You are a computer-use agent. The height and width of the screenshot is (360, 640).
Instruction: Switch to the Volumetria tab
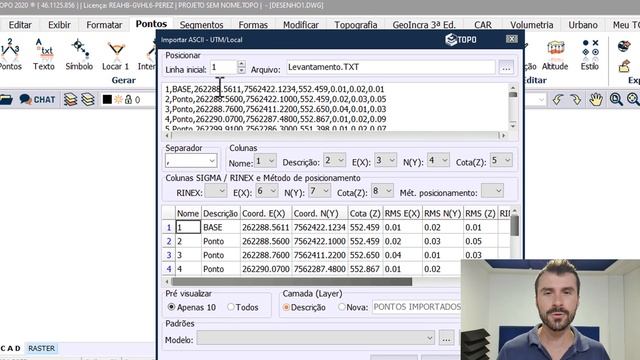(532, 25)
